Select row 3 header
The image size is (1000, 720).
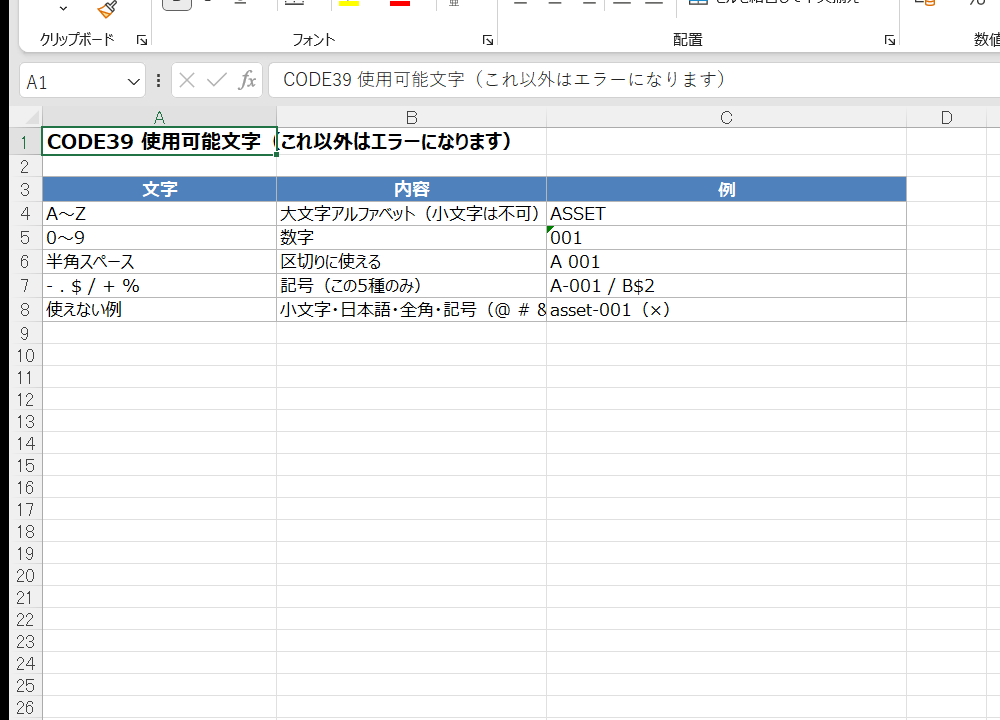pyautogui.click(x=25, y=189)
